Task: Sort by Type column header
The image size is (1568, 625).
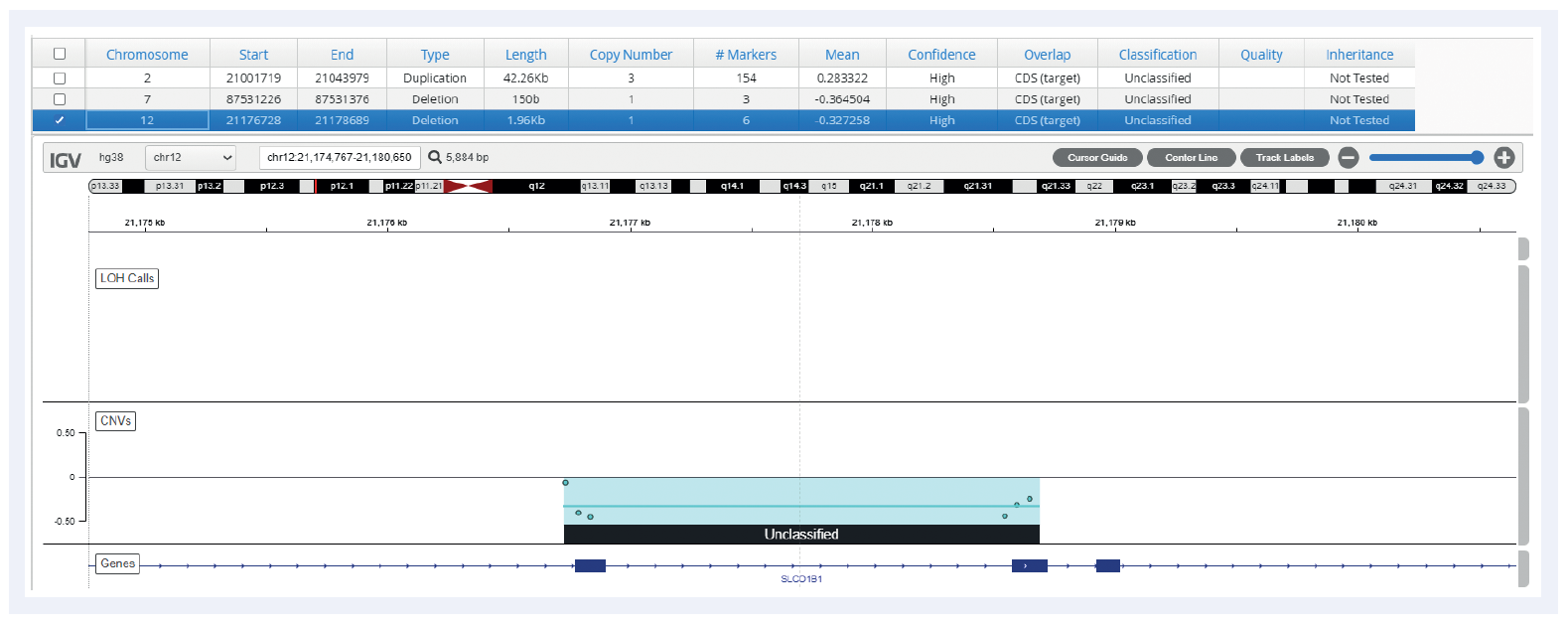Action: point(435,55)
